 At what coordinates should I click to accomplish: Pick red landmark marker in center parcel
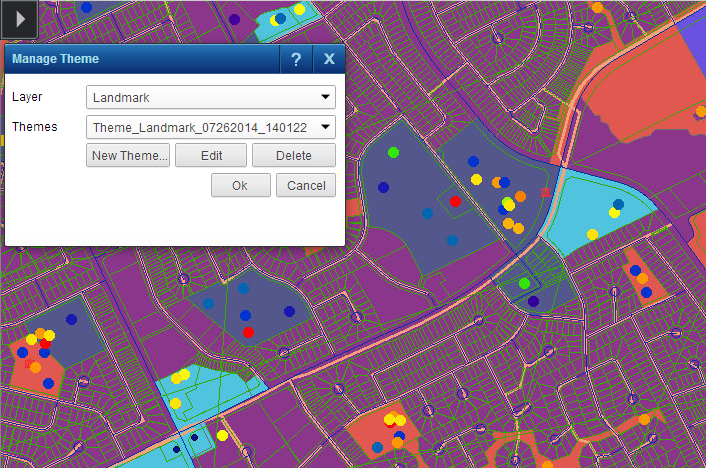455,202
